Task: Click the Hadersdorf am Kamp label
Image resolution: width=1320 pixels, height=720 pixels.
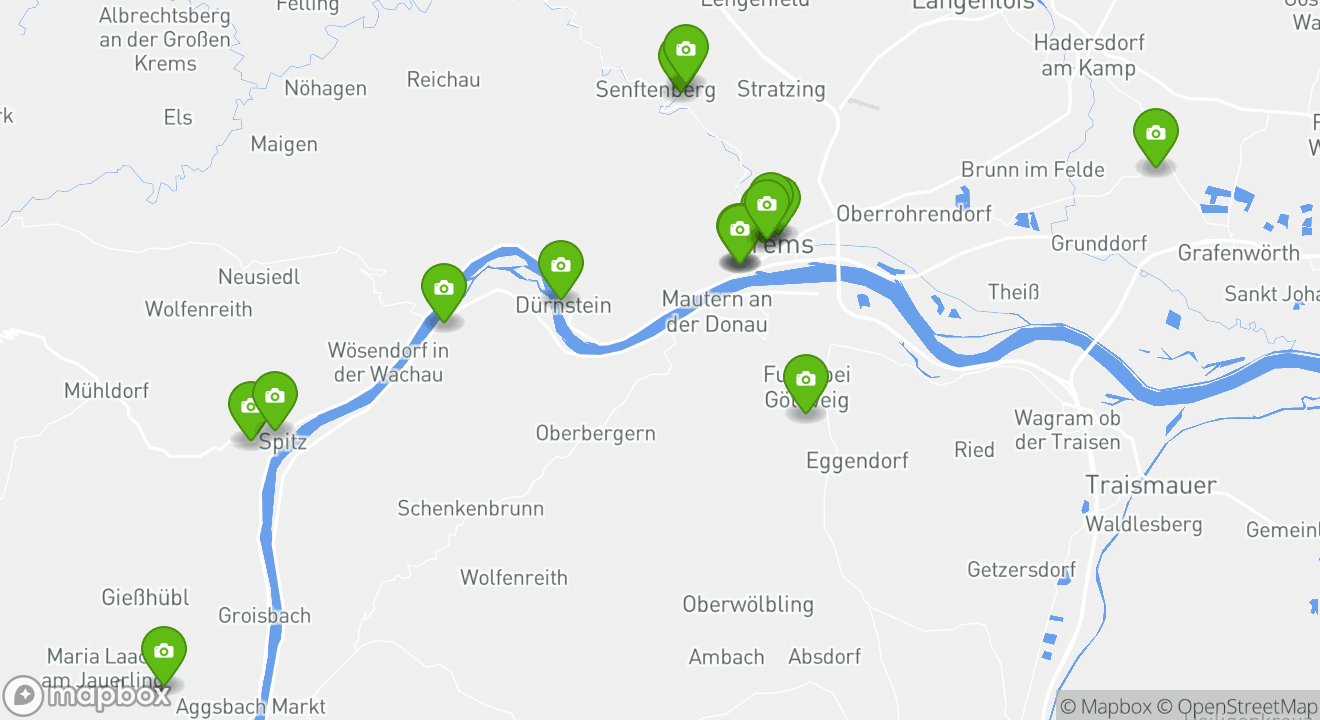Action: (1089, 55)
